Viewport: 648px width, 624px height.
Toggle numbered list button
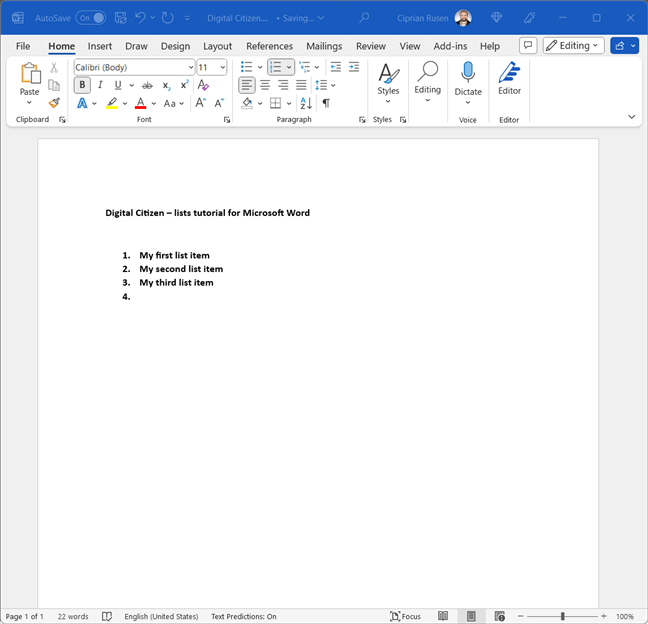click(x=276, y=67)
